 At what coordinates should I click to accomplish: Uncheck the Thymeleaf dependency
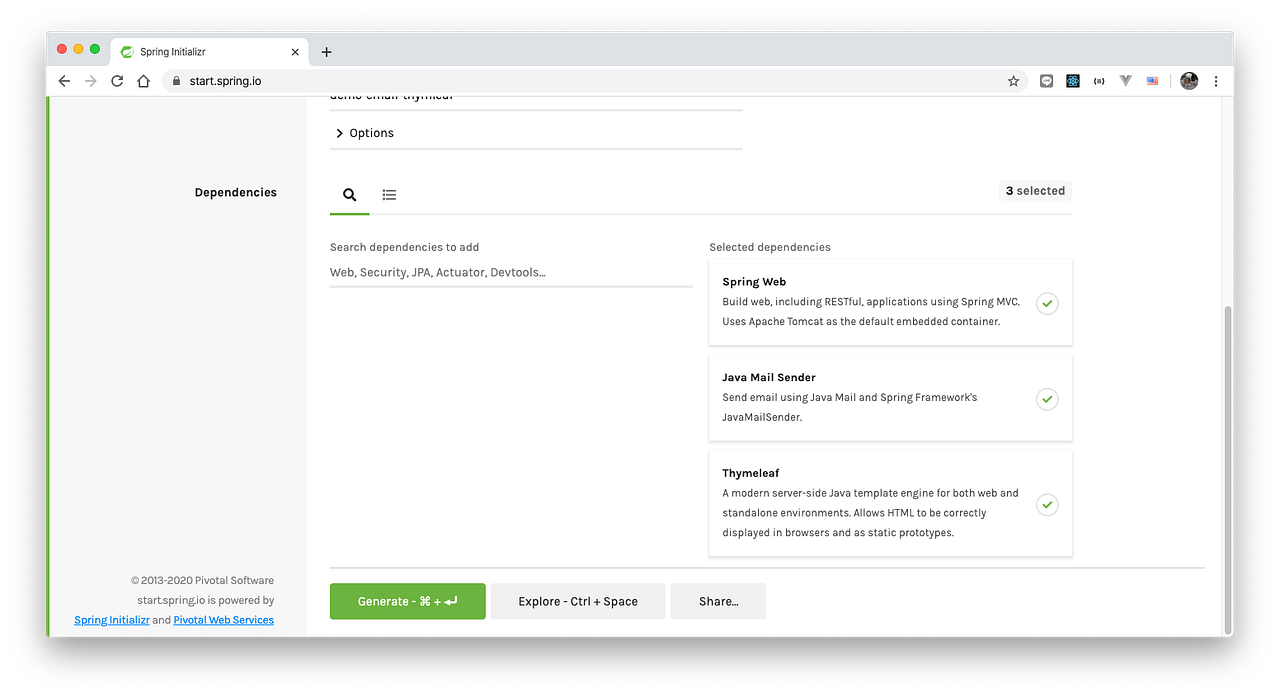1046,505
